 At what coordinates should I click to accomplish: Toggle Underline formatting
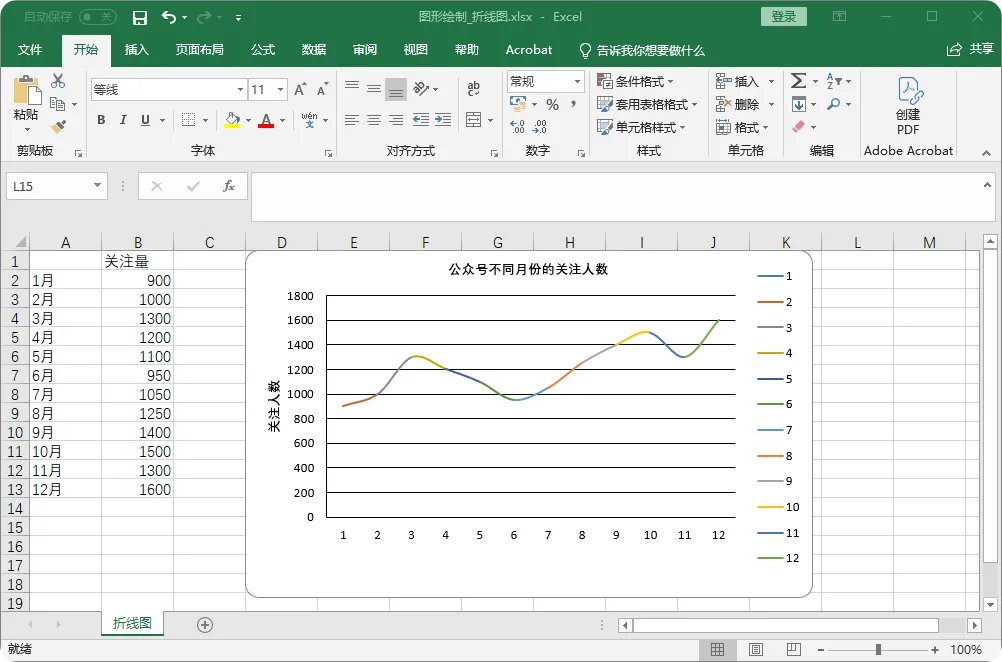[145, 119]
